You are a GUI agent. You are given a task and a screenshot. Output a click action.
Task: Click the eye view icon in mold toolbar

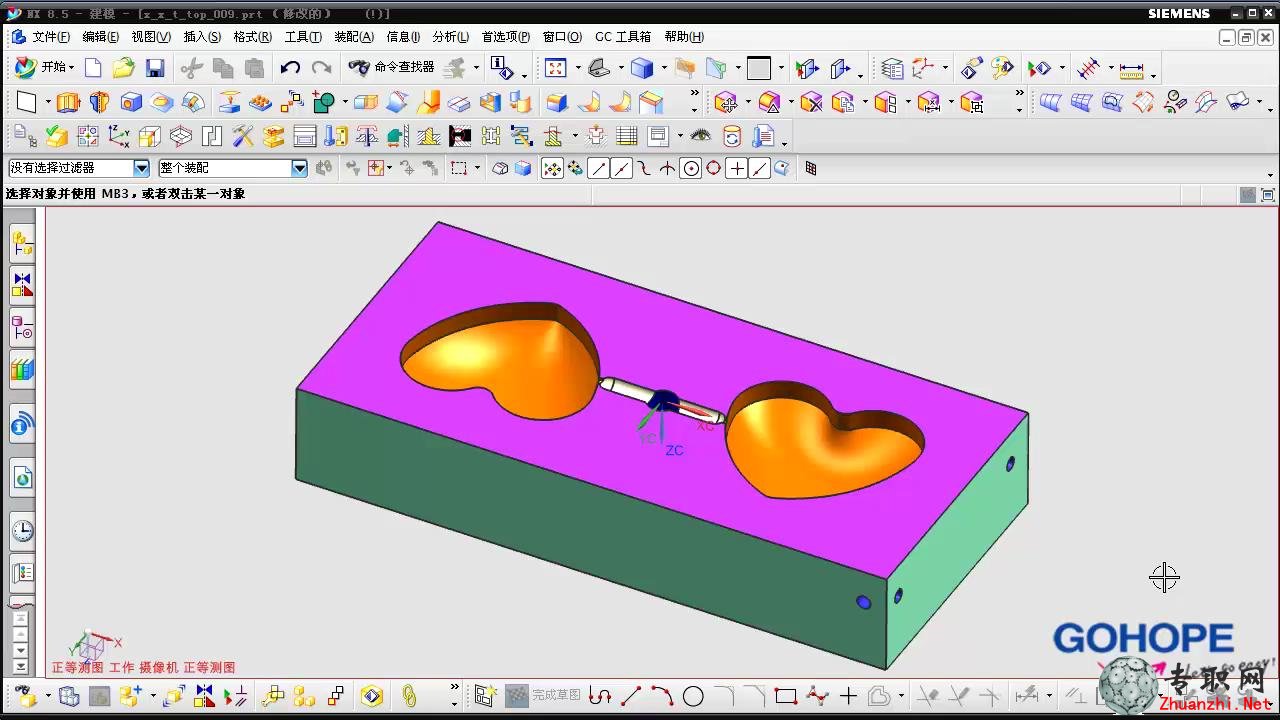[x=700, y=136]
